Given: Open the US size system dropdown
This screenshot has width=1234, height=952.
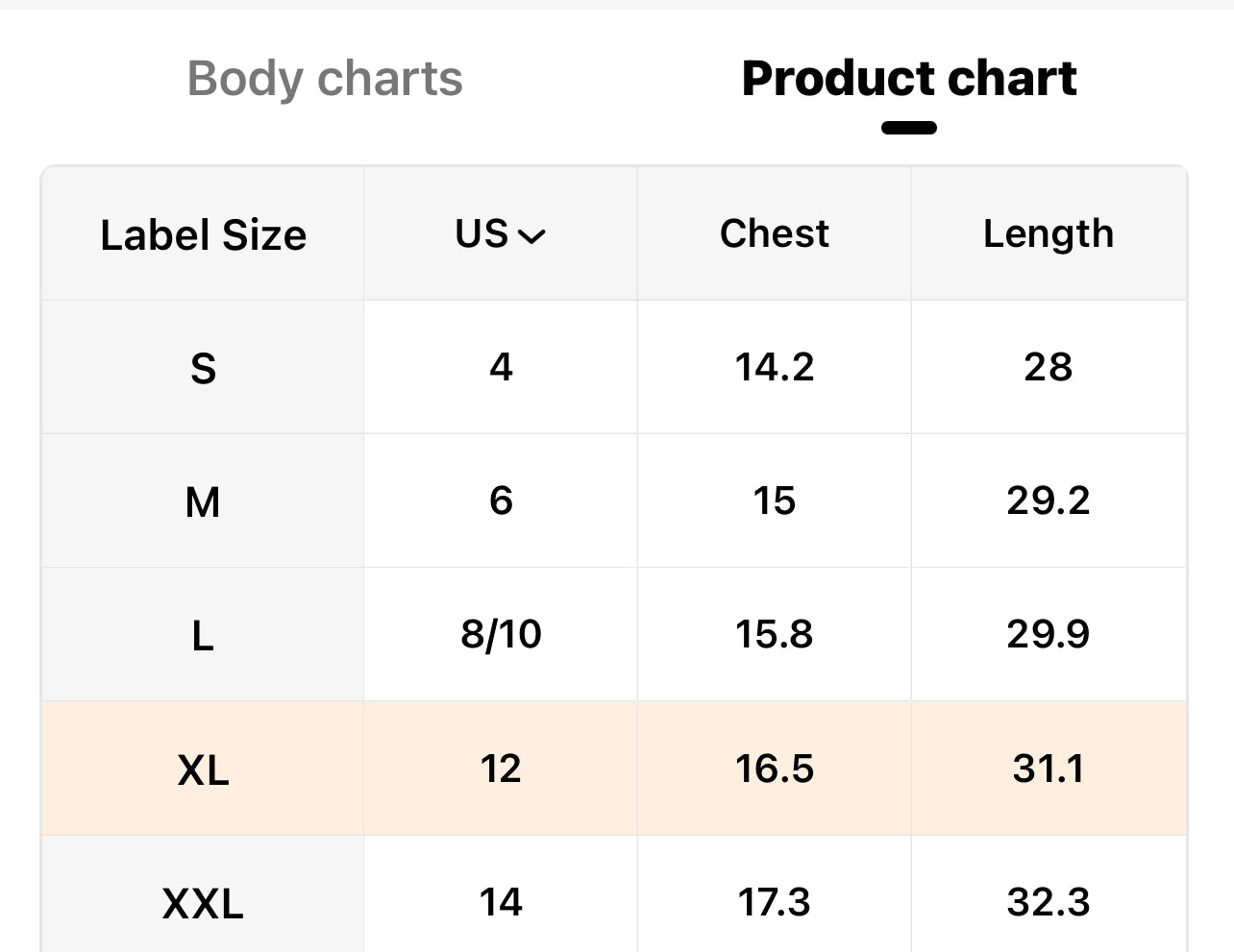Looking at the screenshot, I should pyautogui.click(x=501, y=233).
